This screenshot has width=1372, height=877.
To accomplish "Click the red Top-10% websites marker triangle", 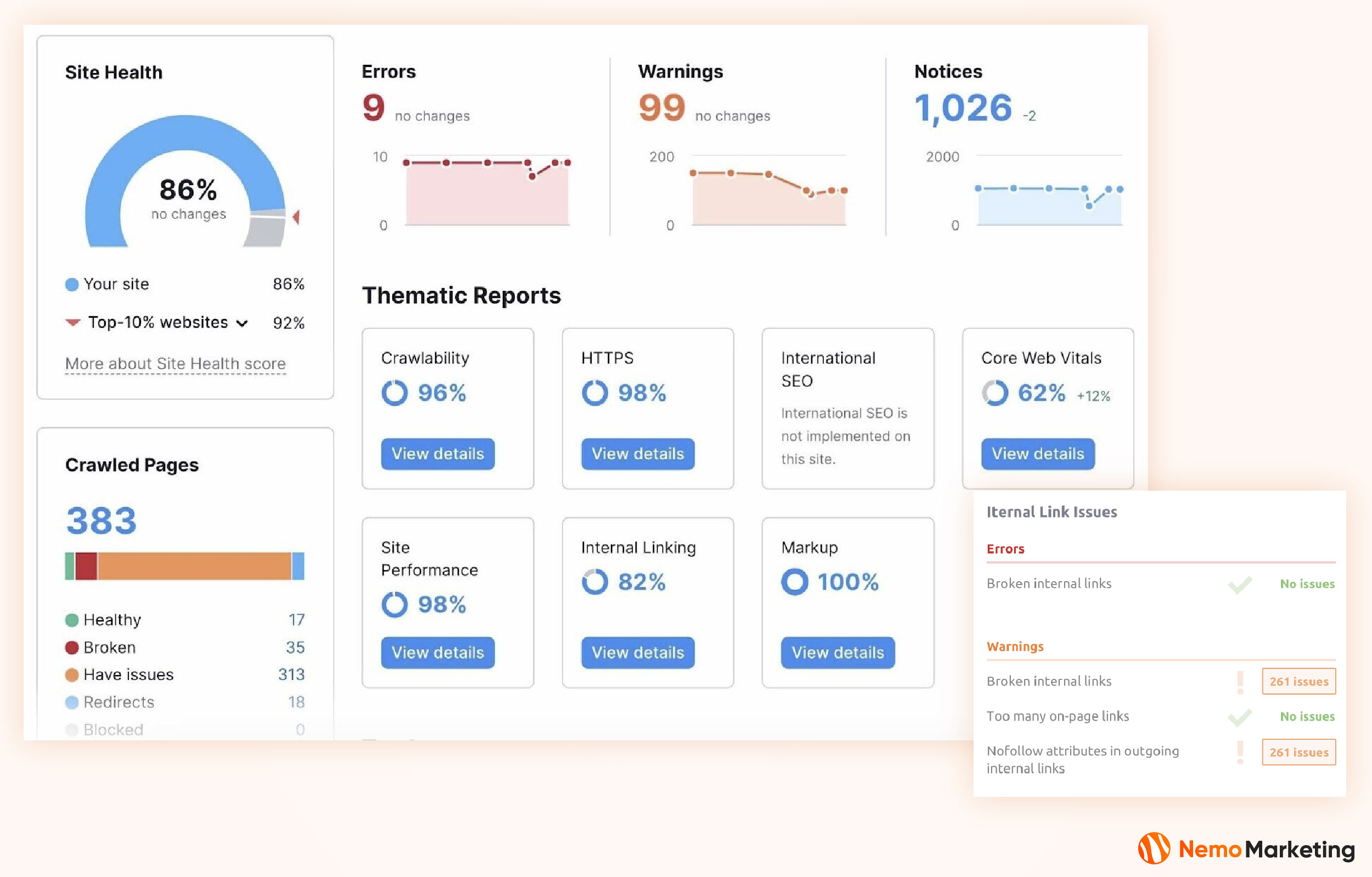I will coord(296,217).
